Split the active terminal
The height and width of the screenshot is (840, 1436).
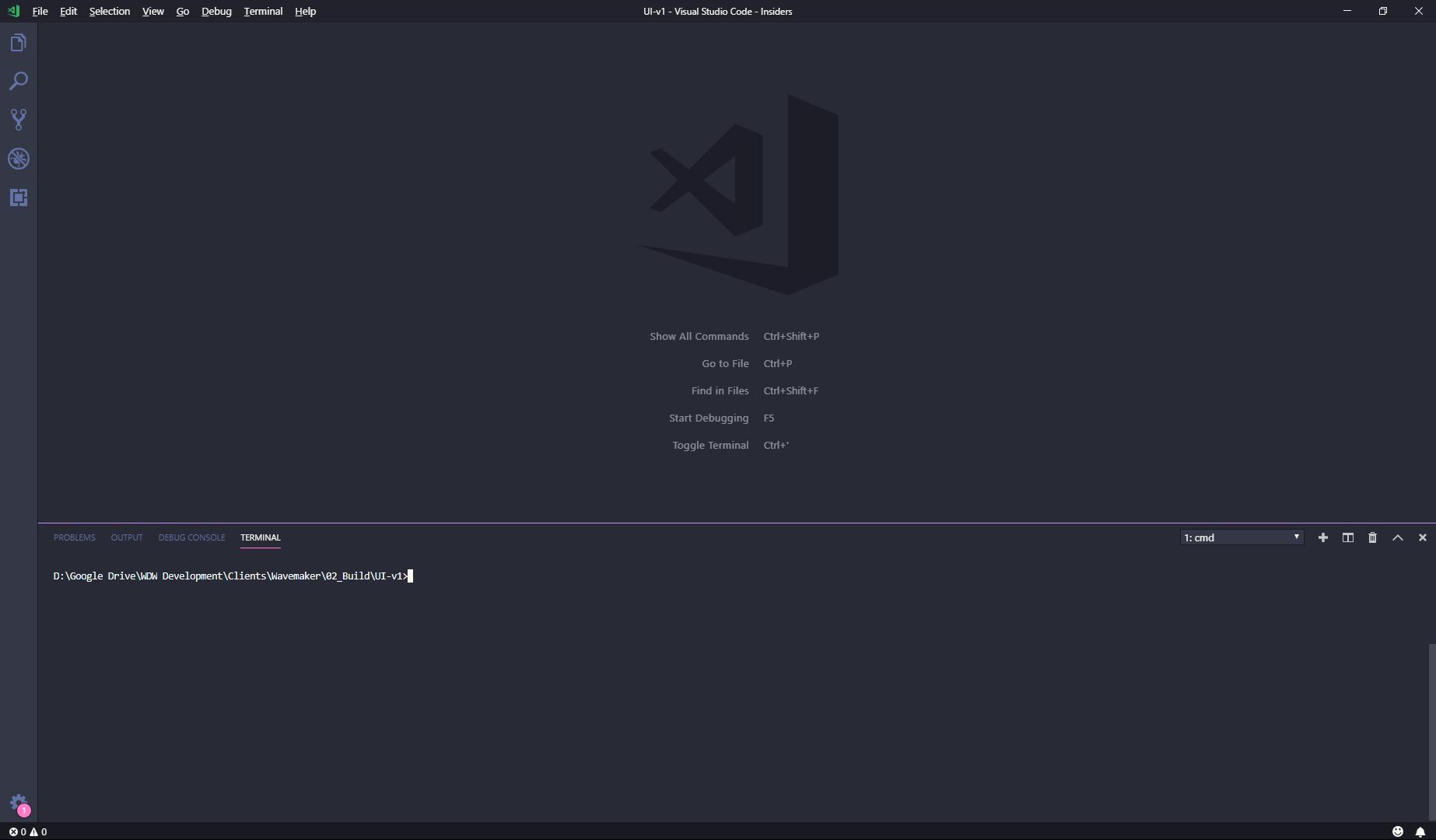[1347, 537]
